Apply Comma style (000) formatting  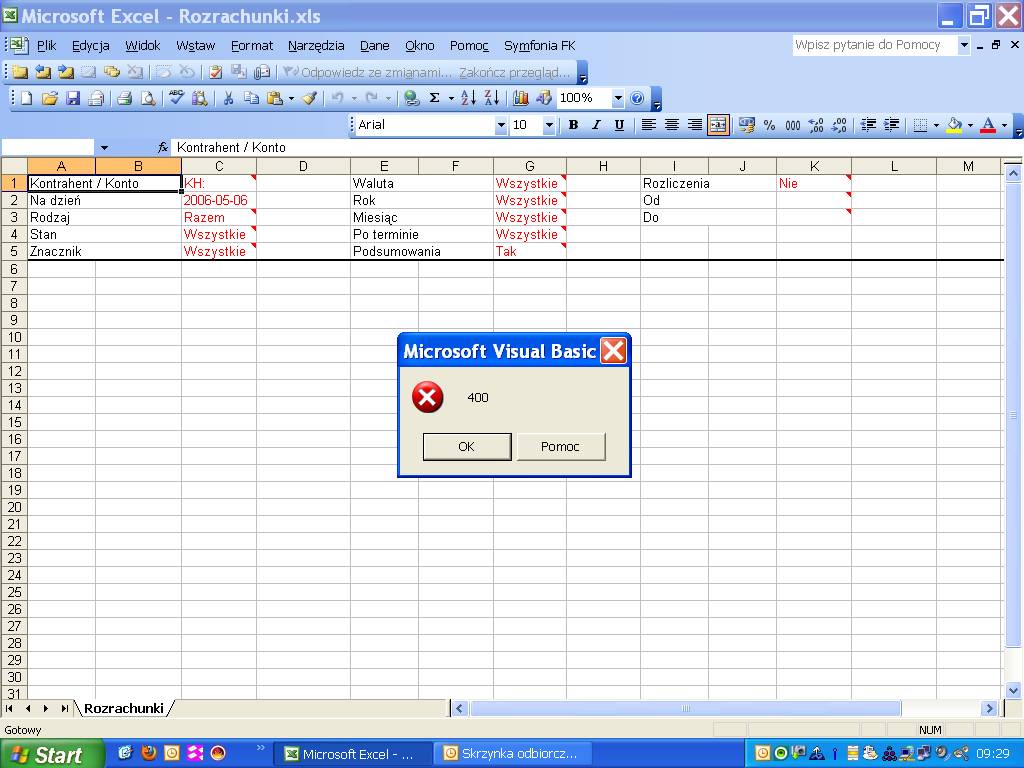pos(793,125)
